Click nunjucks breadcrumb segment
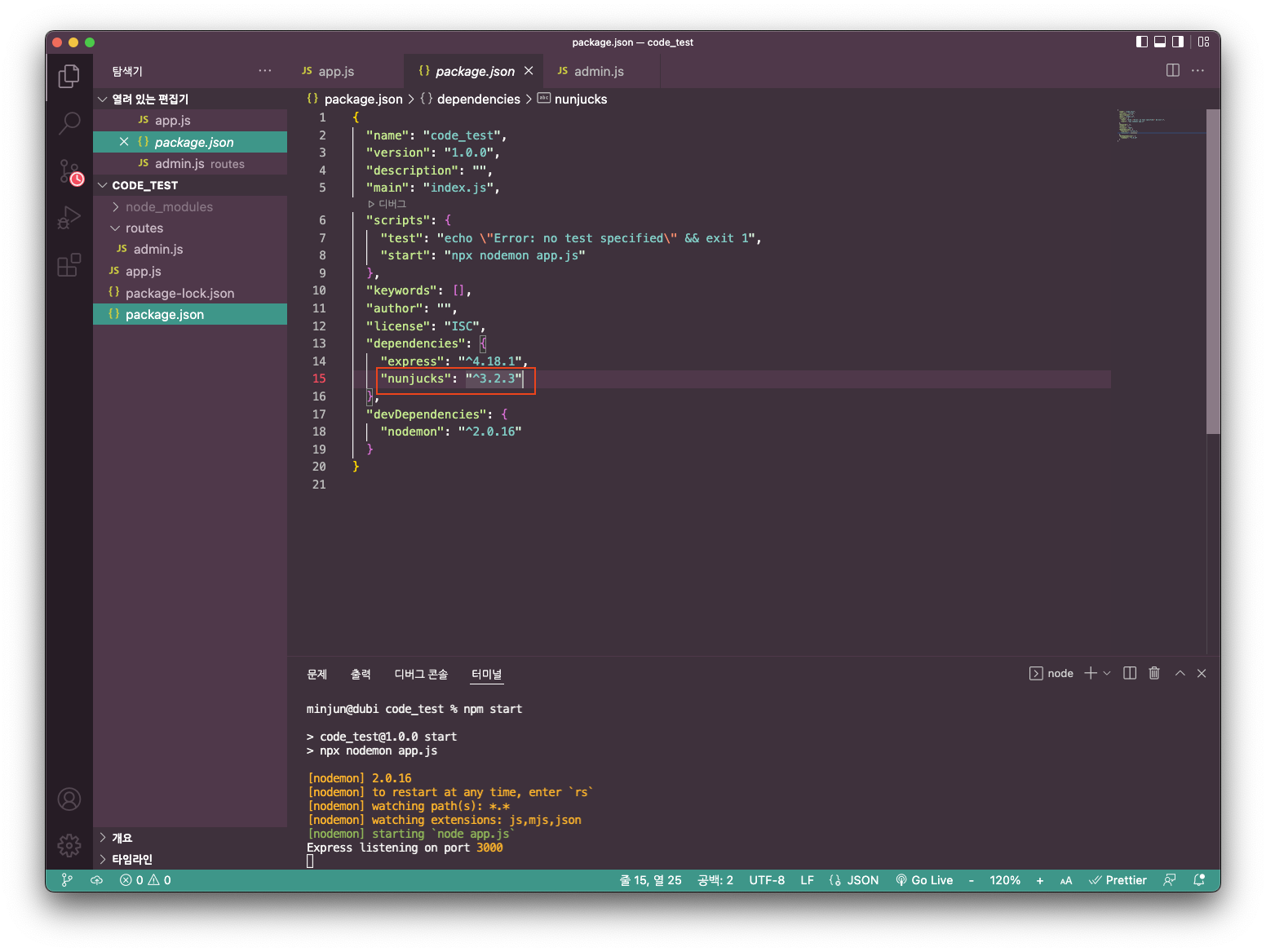 coord(572,99)
